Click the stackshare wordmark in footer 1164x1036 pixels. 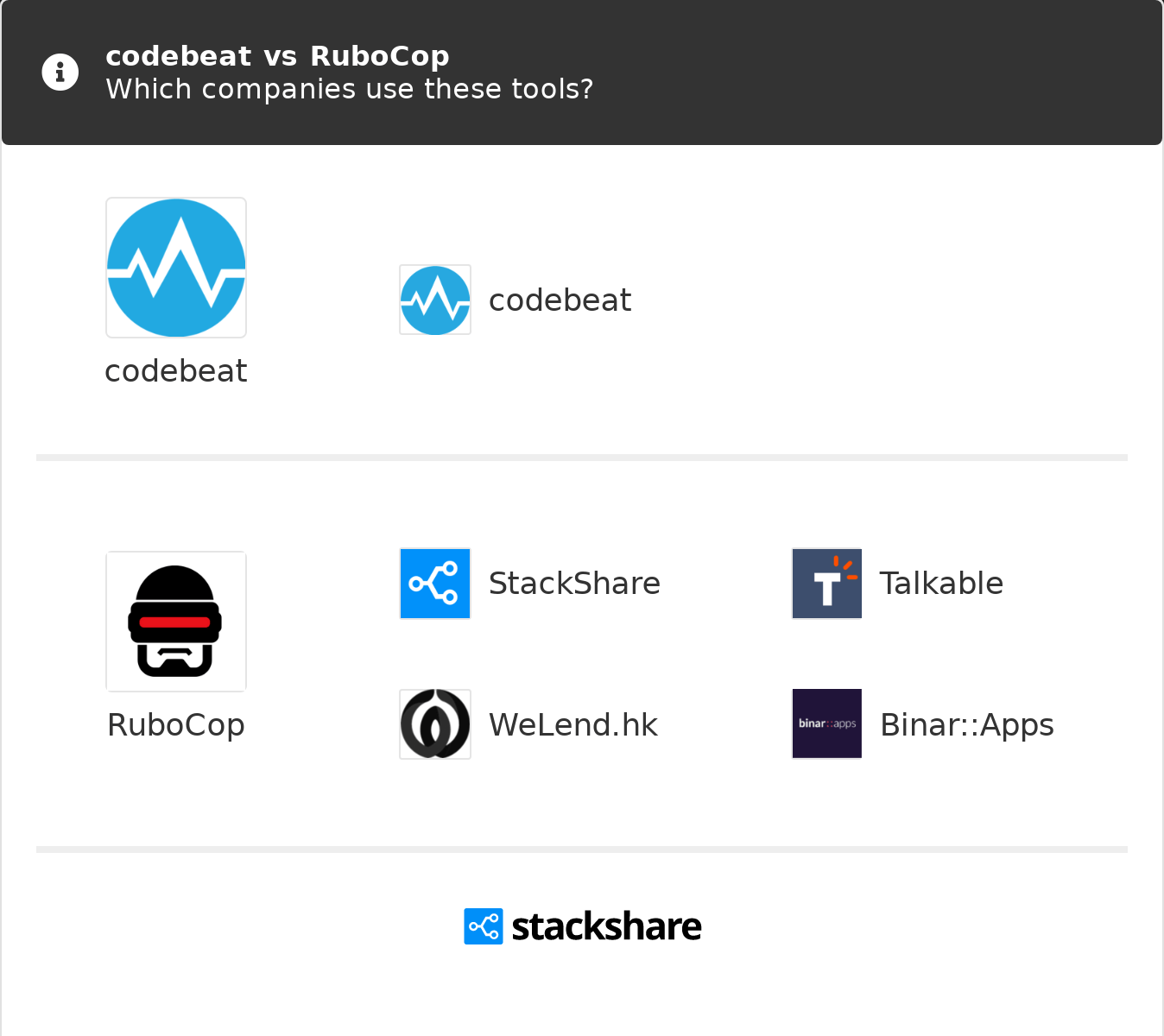[x=606, y=926]
